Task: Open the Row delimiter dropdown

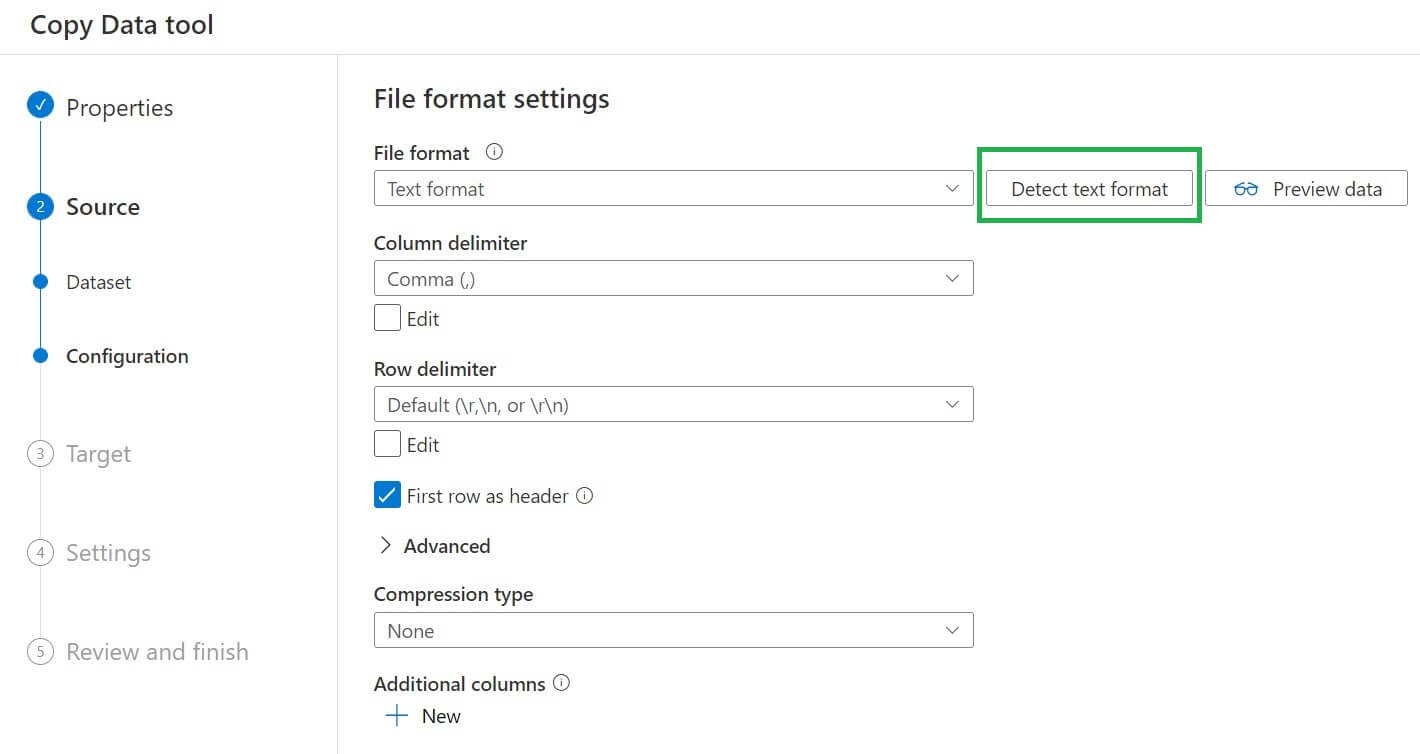Action: pos(673,404)
